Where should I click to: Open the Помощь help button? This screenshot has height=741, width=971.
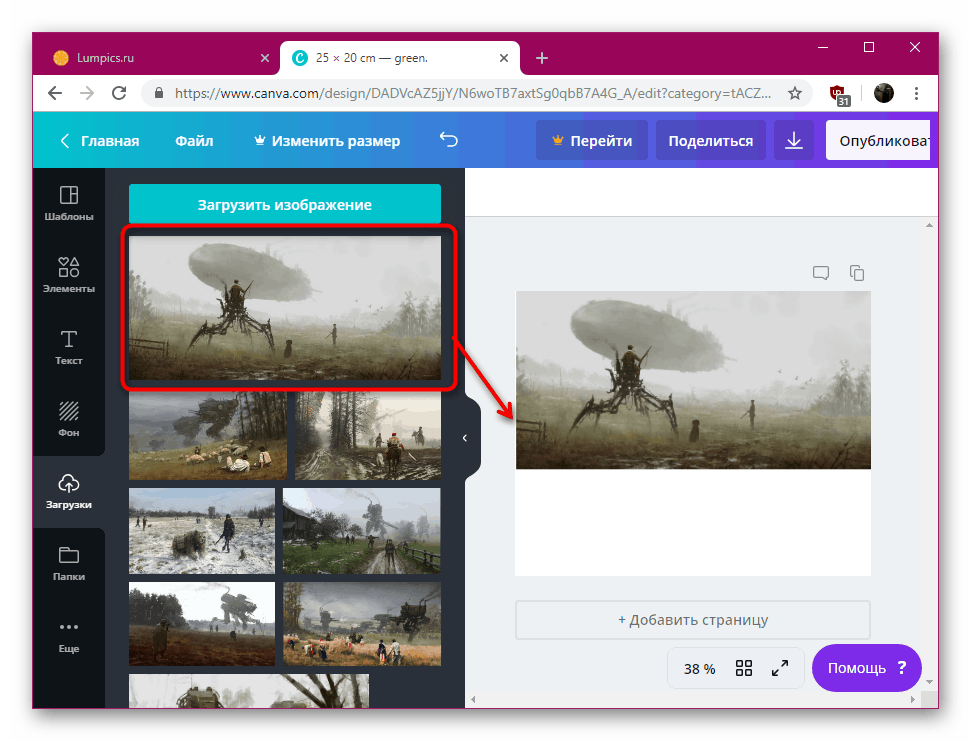866,668
